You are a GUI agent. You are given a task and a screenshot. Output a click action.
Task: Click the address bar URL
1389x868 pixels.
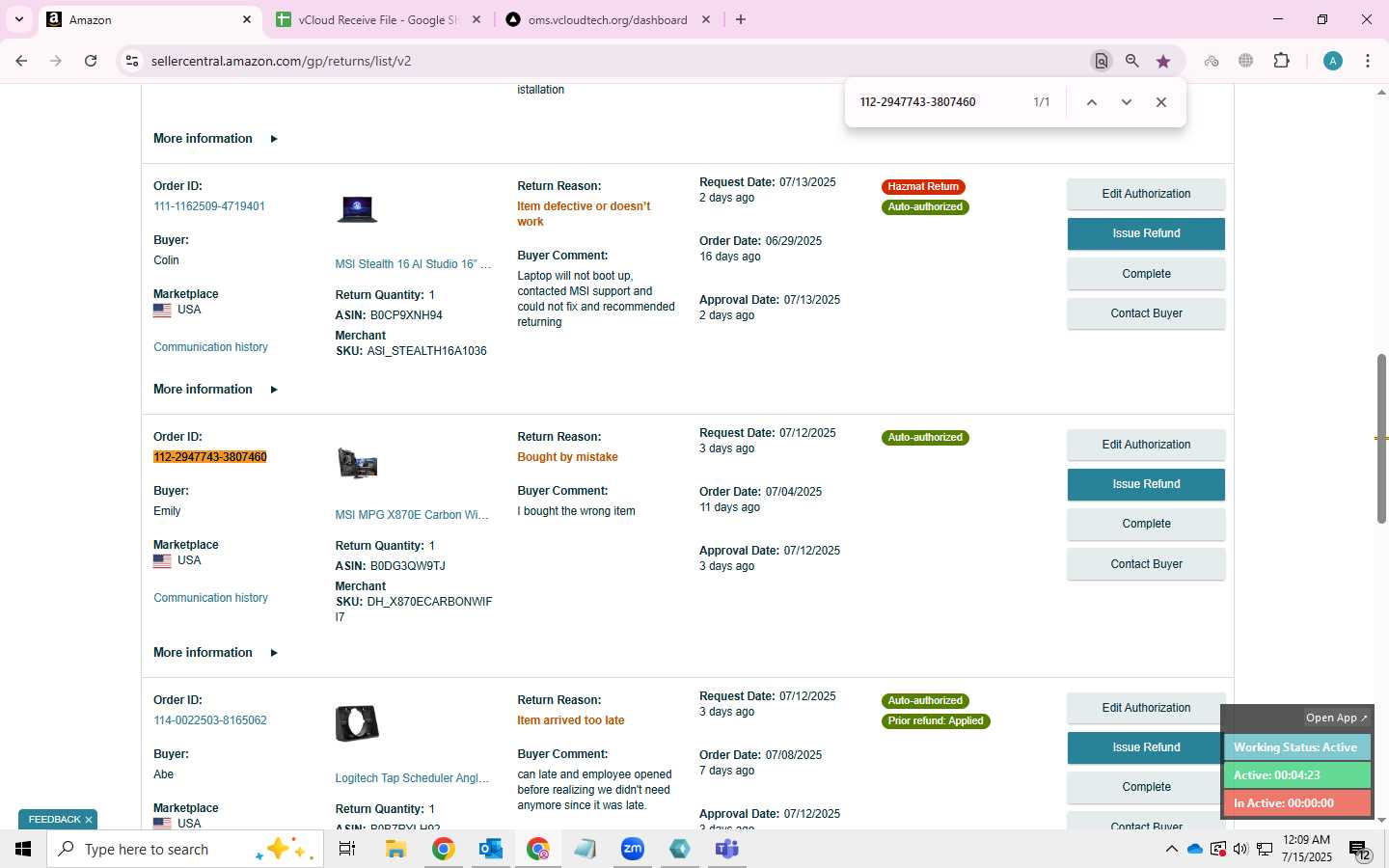tap(281, 61)
